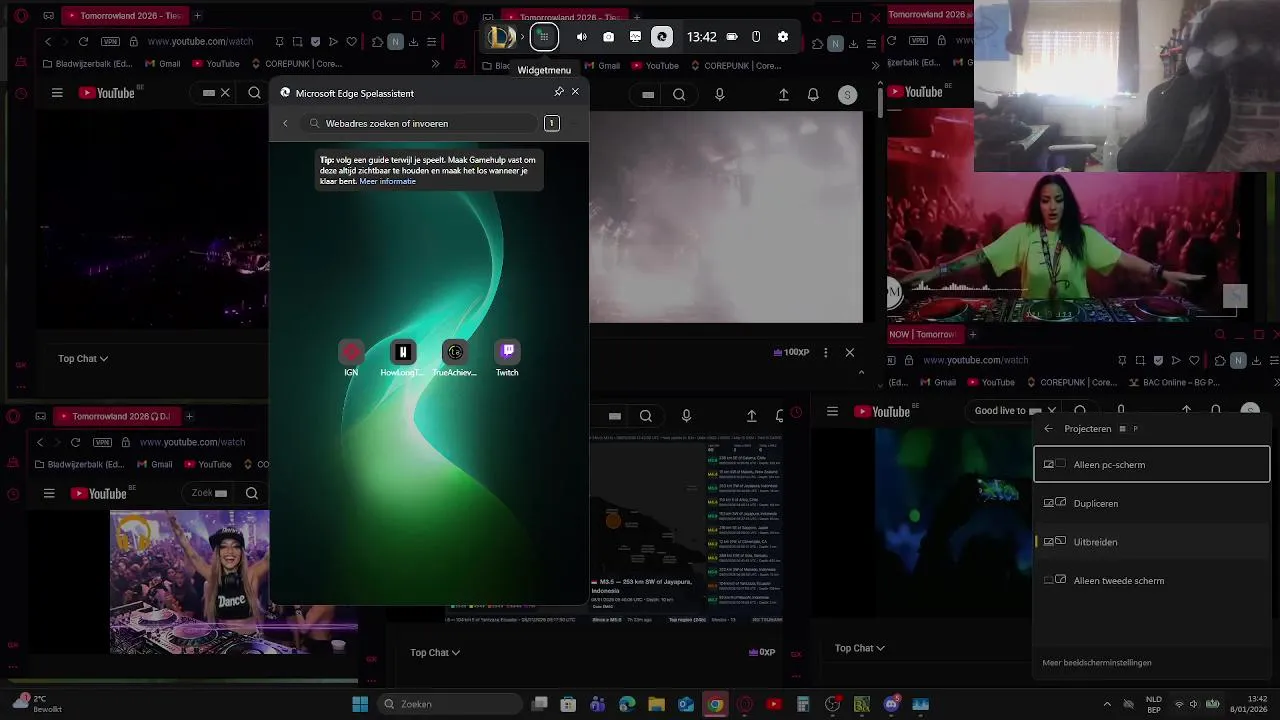Open the extensions puzzle icon in top-left browser

pos(377,41)
